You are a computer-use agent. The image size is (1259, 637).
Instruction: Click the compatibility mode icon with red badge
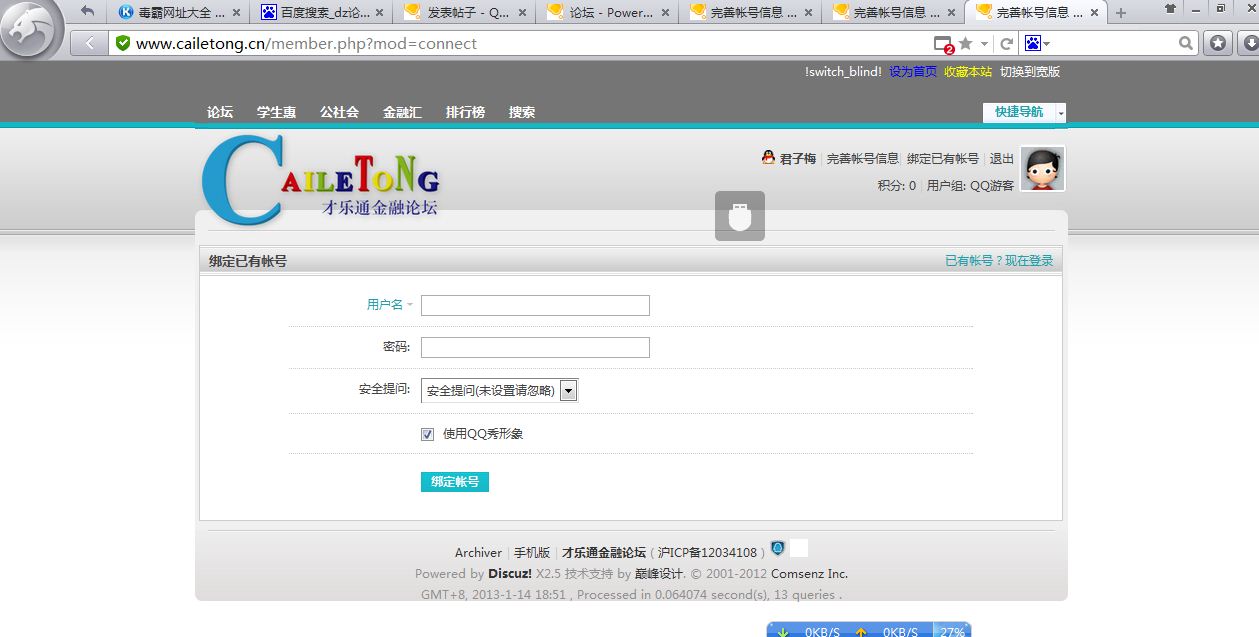[943, 44]
